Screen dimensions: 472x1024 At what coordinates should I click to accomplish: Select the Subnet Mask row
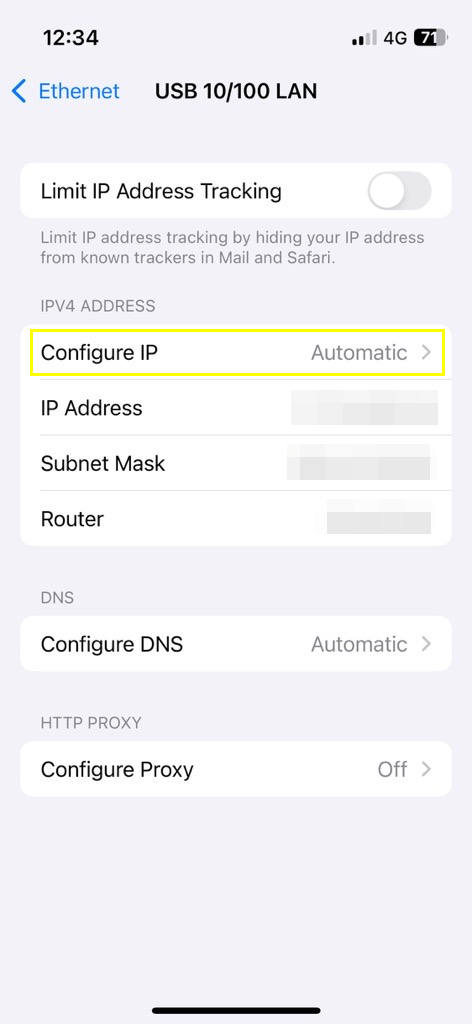click(236, 464)
